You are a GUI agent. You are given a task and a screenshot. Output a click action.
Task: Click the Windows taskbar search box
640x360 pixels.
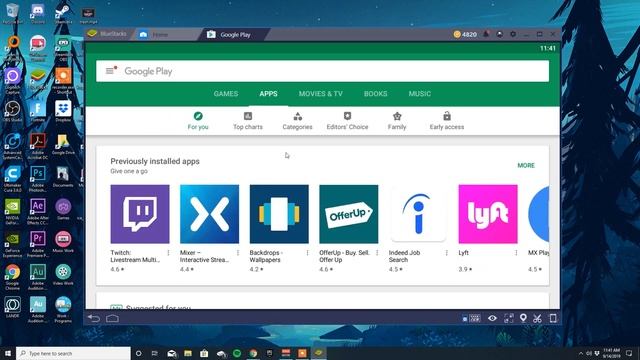click(73, 353)
